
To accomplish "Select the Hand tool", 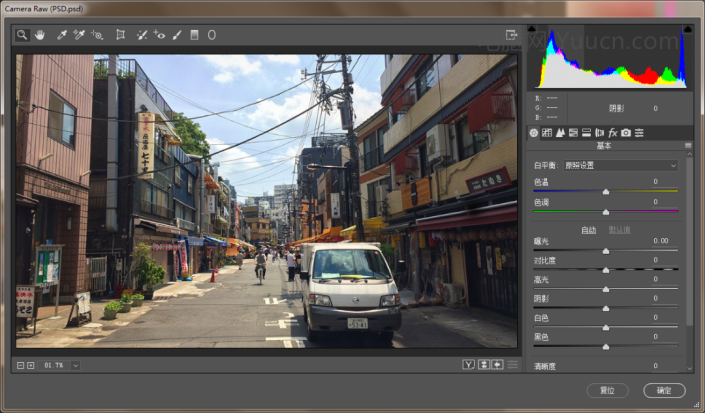I will coord(40,35).
